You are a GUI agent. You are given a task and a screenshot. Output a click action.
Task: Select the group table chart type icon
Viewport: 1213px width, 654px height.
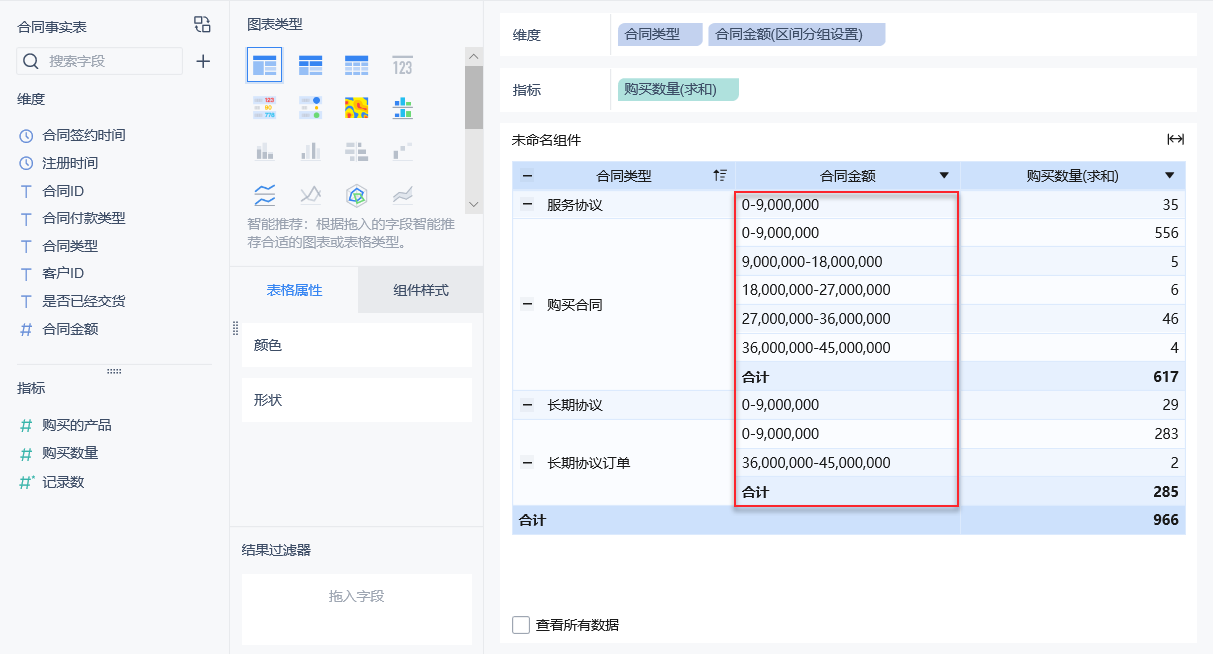[265, 65]
